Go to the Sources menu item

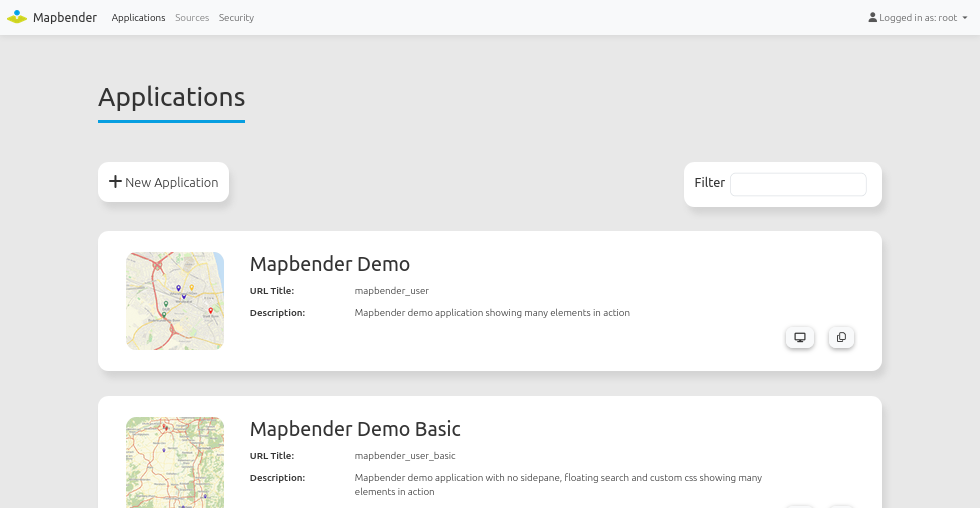point(192,17)
